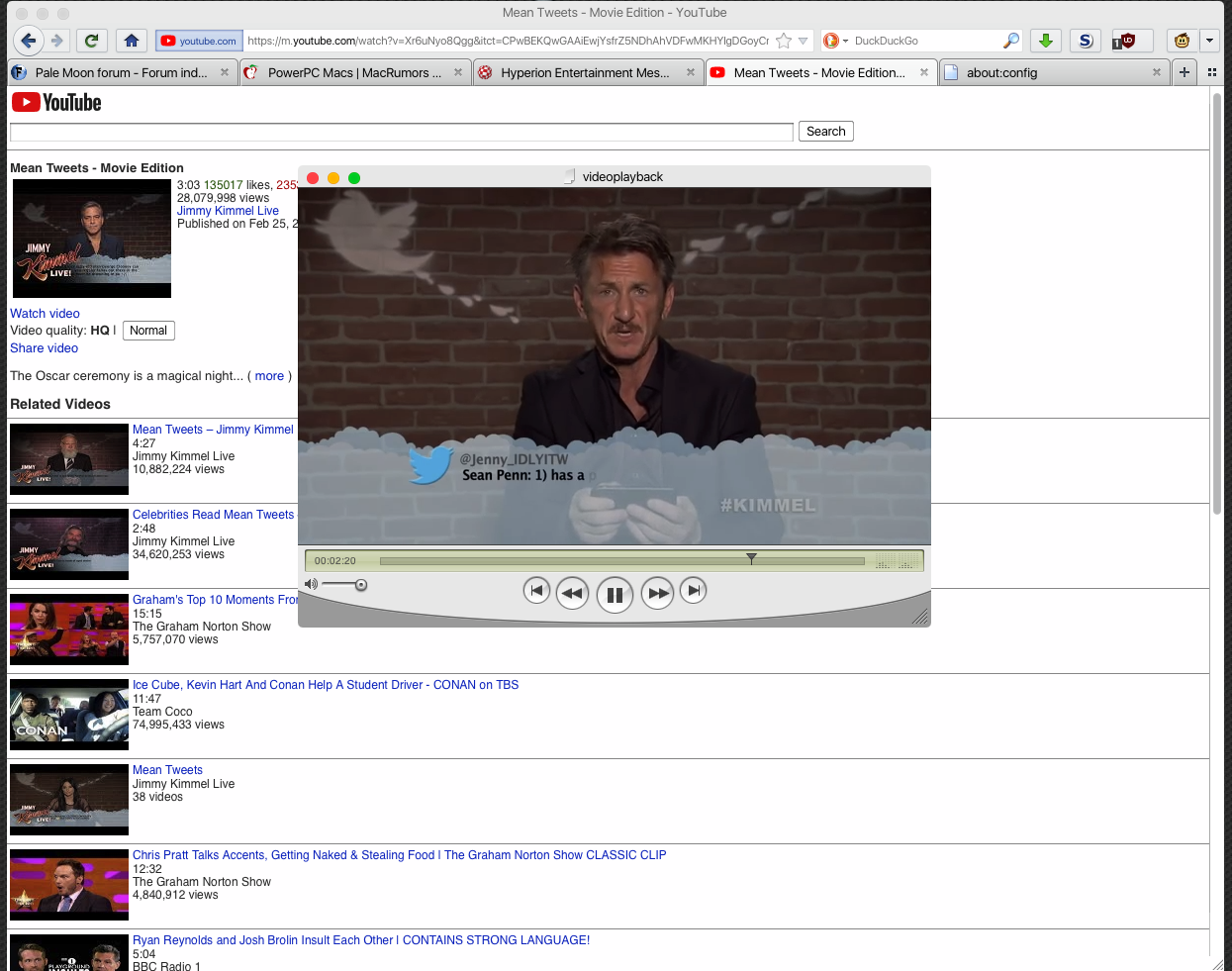1232x971 pixels.
Task: Switch to PowerPC Macs MacRumors tab
Action: (x=354, y=72)
